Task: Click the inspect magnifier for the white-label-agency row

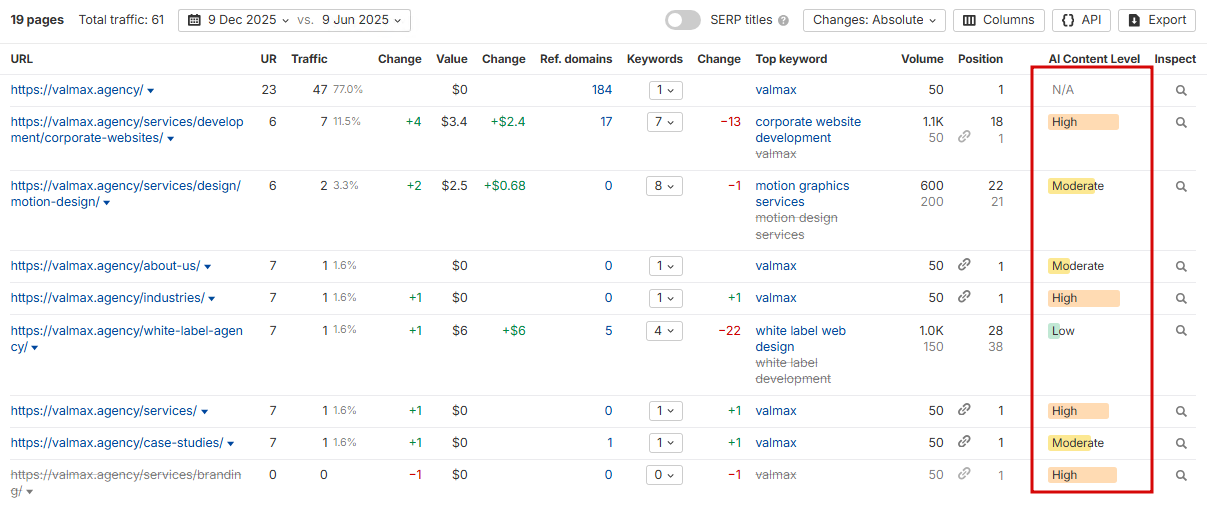Action: [1181, 331]
